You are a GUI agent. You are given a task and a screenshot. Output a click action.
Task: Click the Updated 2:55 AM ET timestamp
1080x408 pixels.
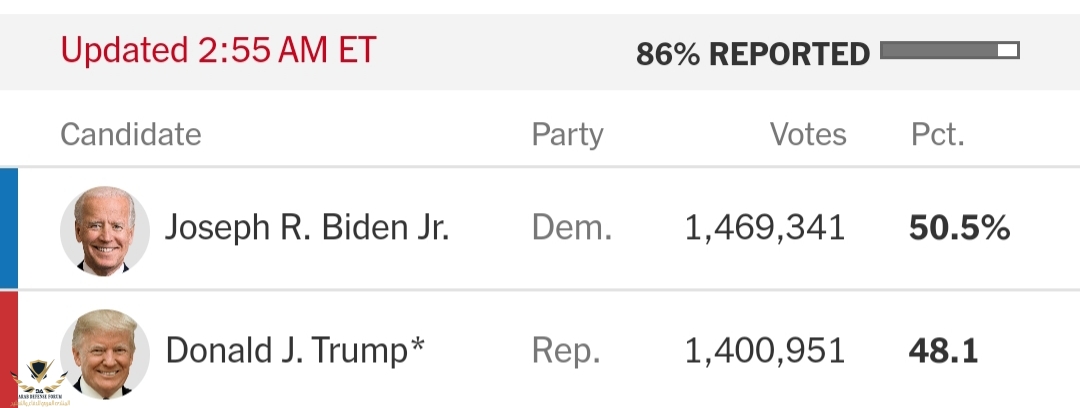[x=218, y=50]
